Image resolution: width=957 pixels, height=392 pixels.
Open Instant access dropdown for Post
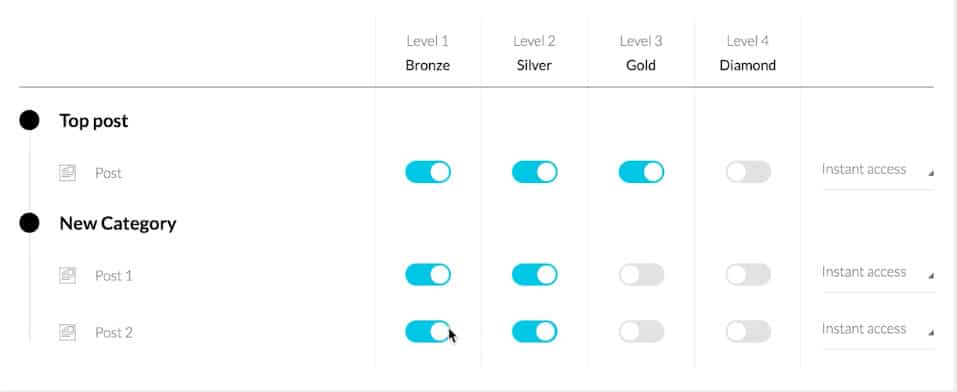(878, 170)
